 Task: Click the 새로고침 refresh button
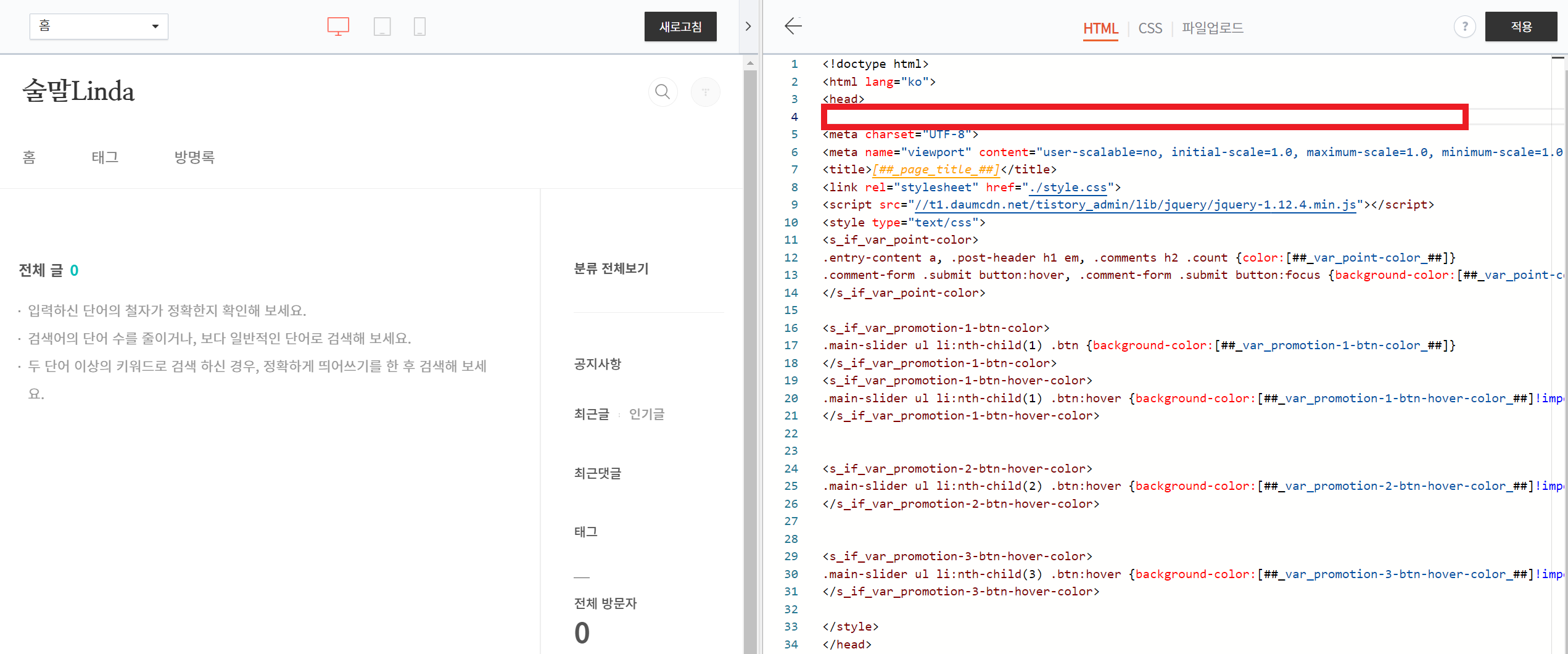680,27
